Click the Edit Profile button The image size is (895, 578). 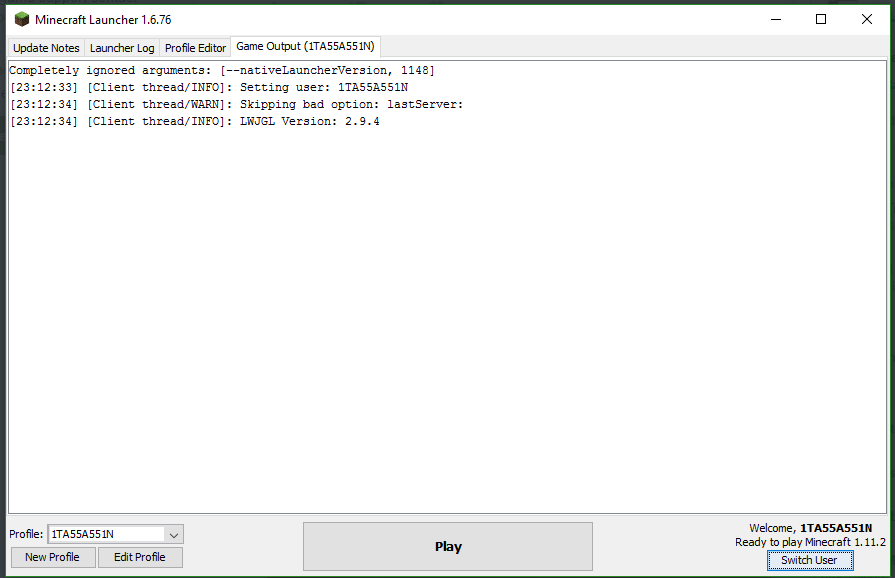tap(140, 557)
